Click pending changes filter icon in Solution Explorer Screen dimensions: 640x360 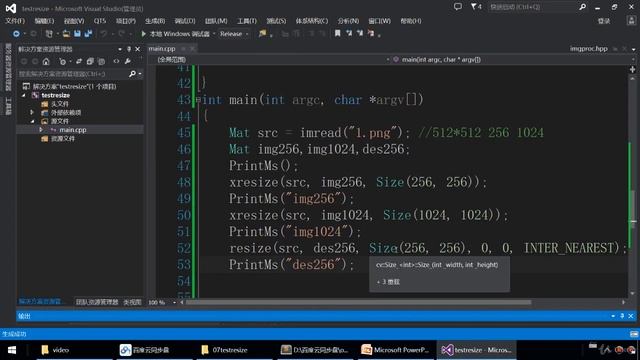click(x=62, y=61)
